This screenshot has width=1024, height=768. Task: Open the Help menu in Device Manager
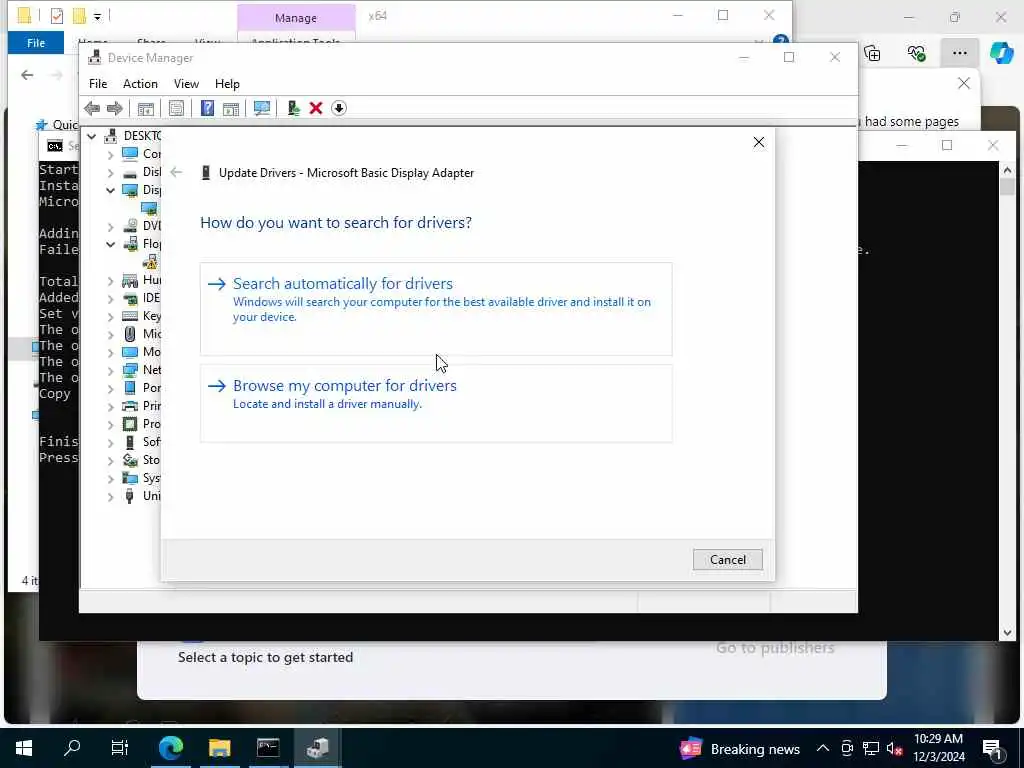227,84
